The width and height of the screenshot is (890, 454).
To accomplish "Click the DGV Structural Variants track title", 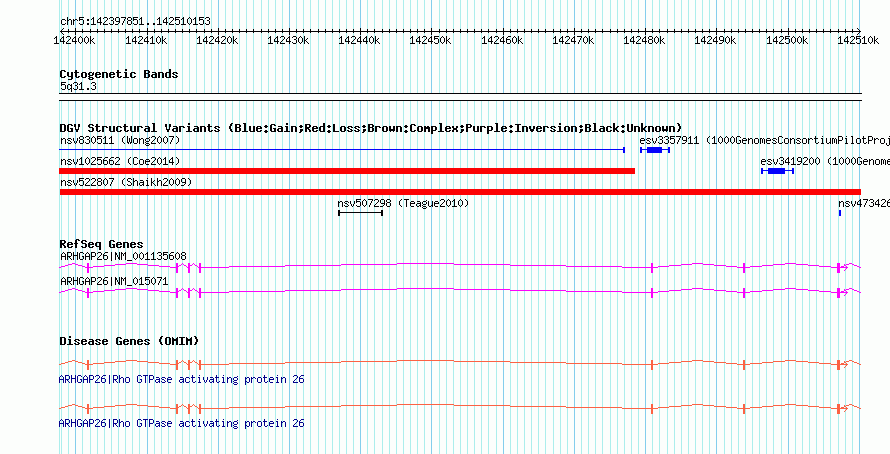I will pyautogui.click(x=371, y=128).
